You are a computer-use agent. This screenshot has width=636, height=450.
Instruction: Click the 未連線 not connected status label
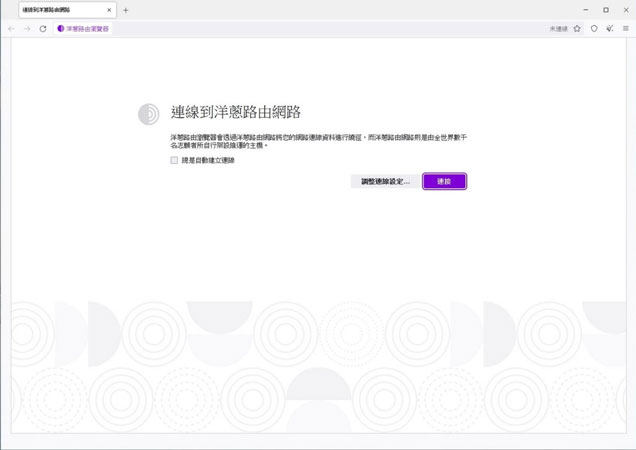pyautogui.click(x=559, y=29)
